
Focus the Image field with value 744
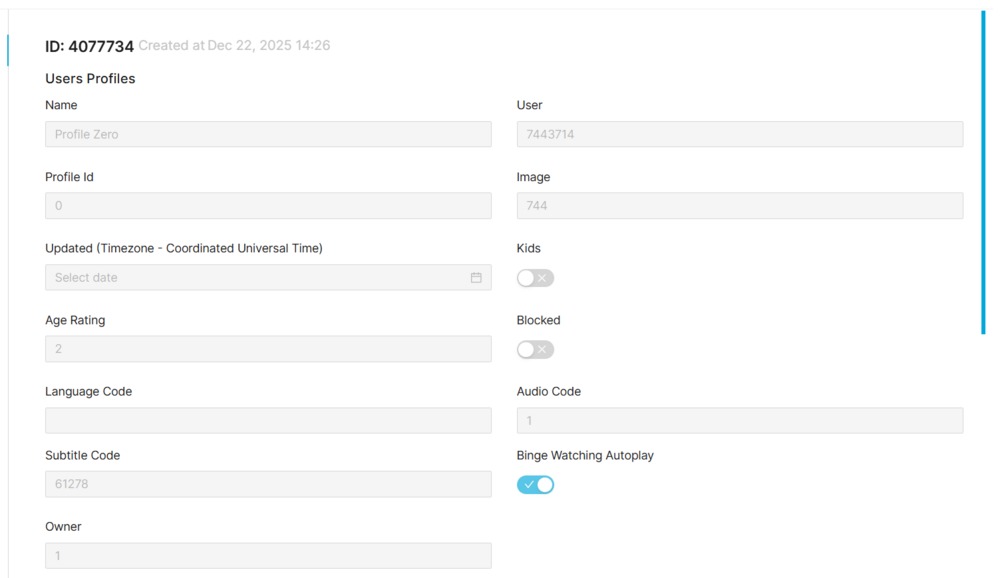[x=739, y=206]
